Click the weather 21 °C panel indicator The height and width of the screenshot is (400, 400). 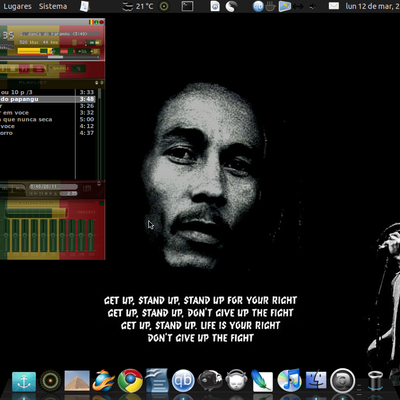coord(138,6)
